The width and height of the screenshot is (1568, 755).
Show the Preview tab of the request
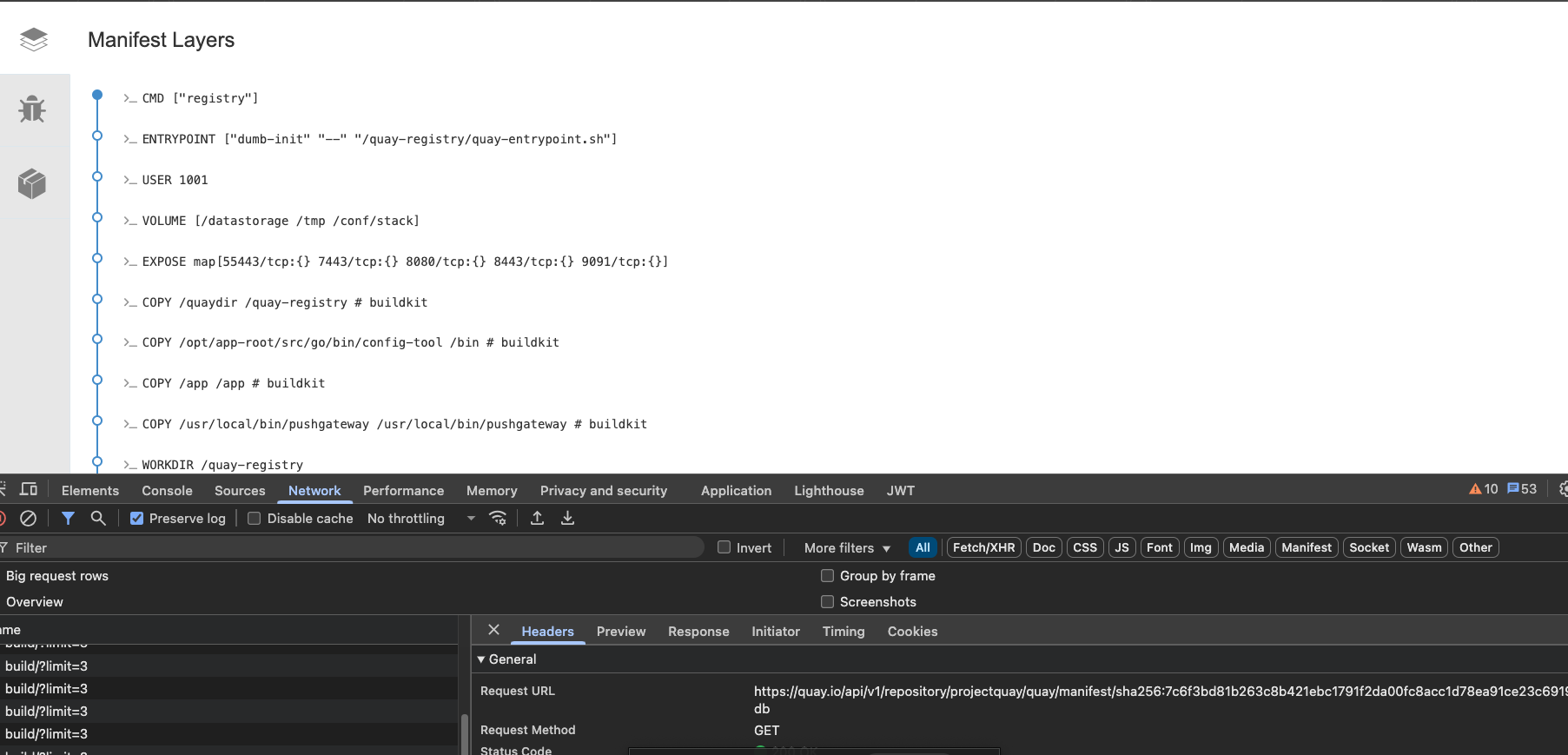[621, 632]
